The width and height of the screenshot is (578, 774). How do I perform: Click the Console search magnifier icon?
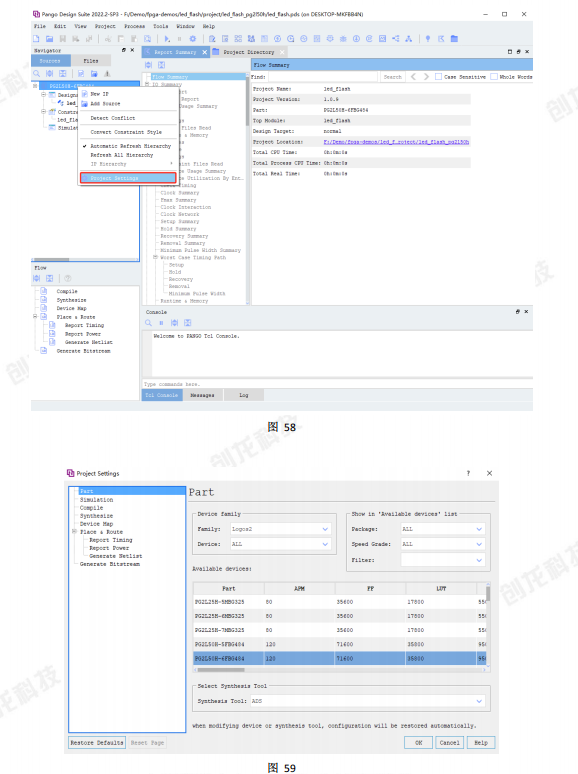pyautogui.click(x=149, y=323)
